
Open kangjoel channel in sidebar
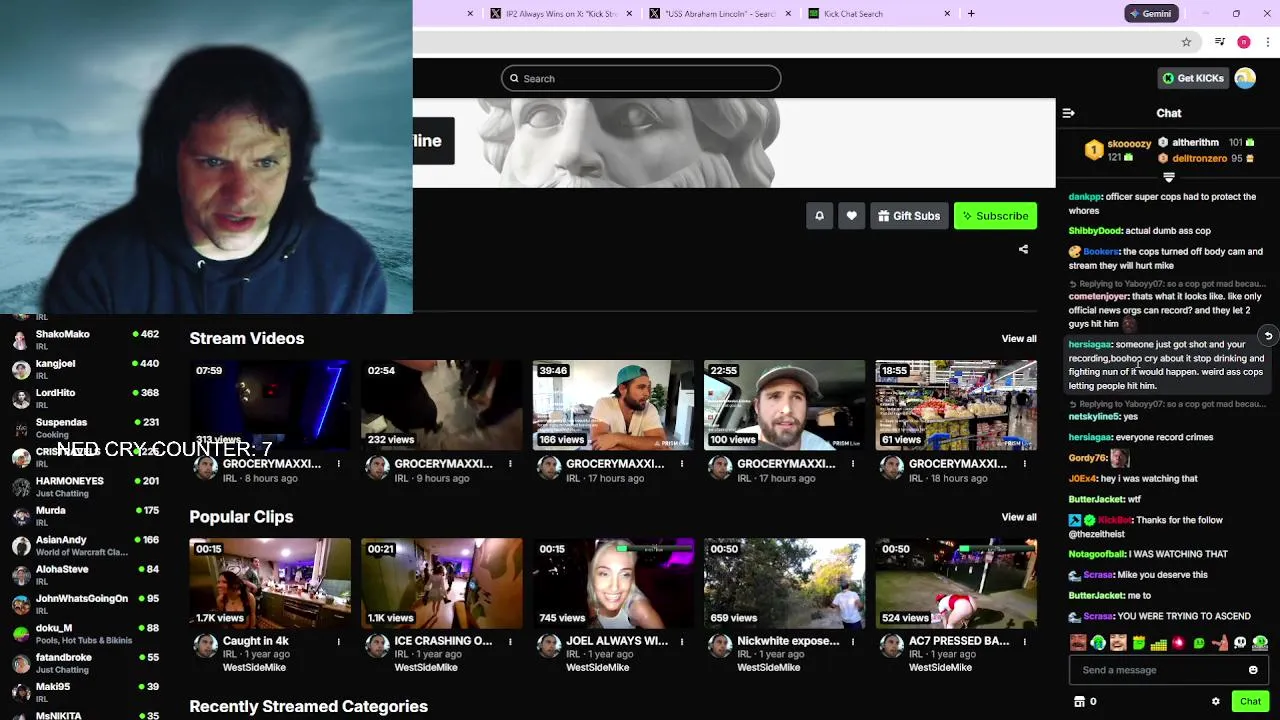[85, 369]
